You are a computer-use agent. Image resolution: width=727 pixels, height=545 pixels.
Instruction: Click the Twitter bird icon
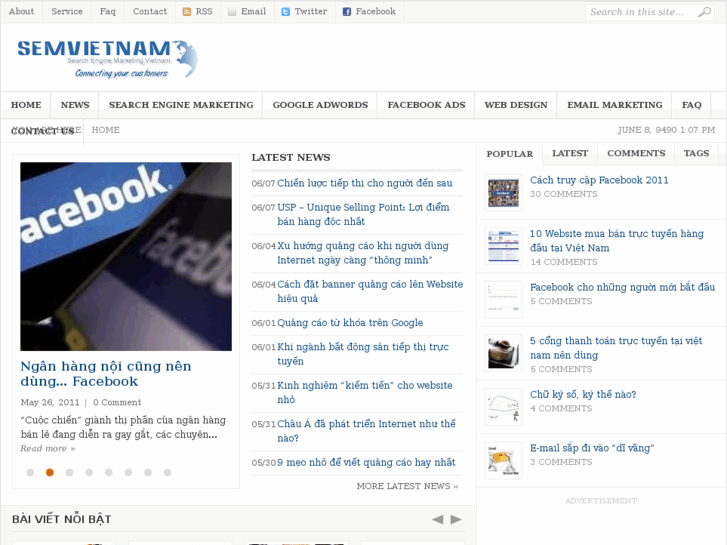(x=286, y=12)
